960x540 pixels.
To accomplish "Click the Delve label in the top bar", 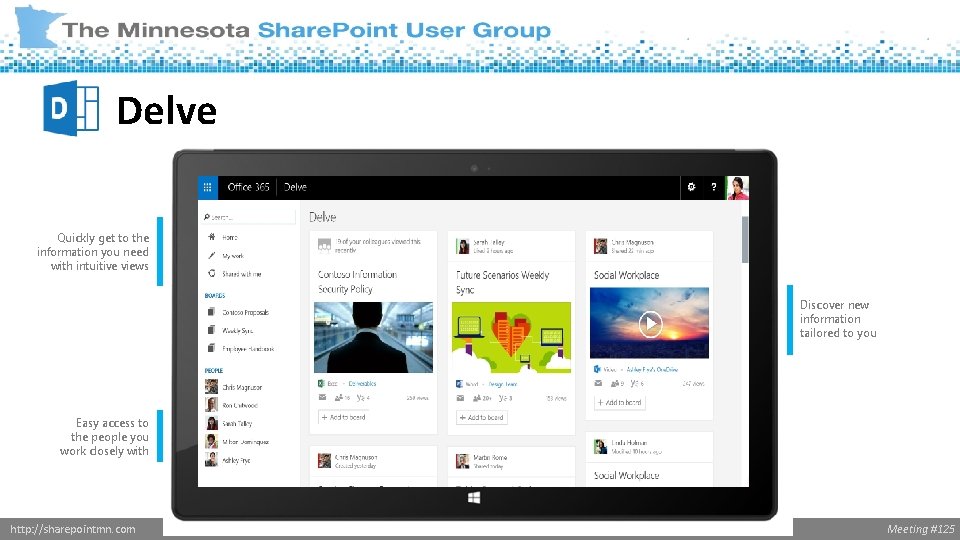I will tap(295, 187).
